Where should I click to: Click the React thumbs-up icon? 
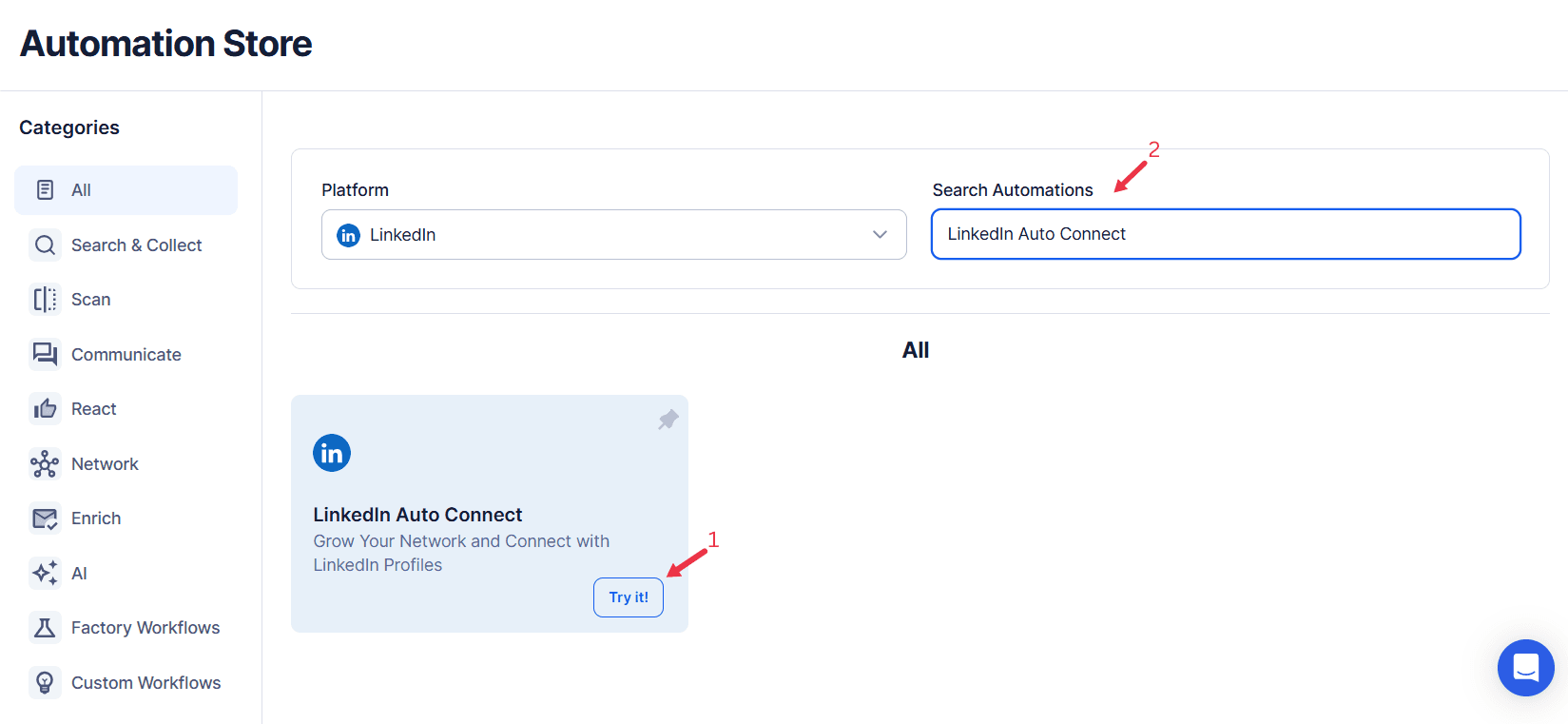click(x=45, y=408)
